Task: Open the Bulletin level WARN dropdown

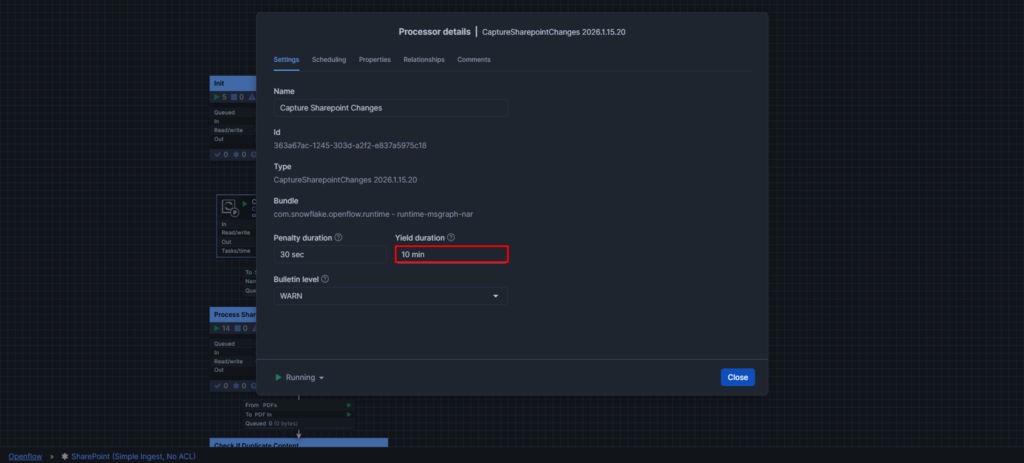Action: pos(391,296)
